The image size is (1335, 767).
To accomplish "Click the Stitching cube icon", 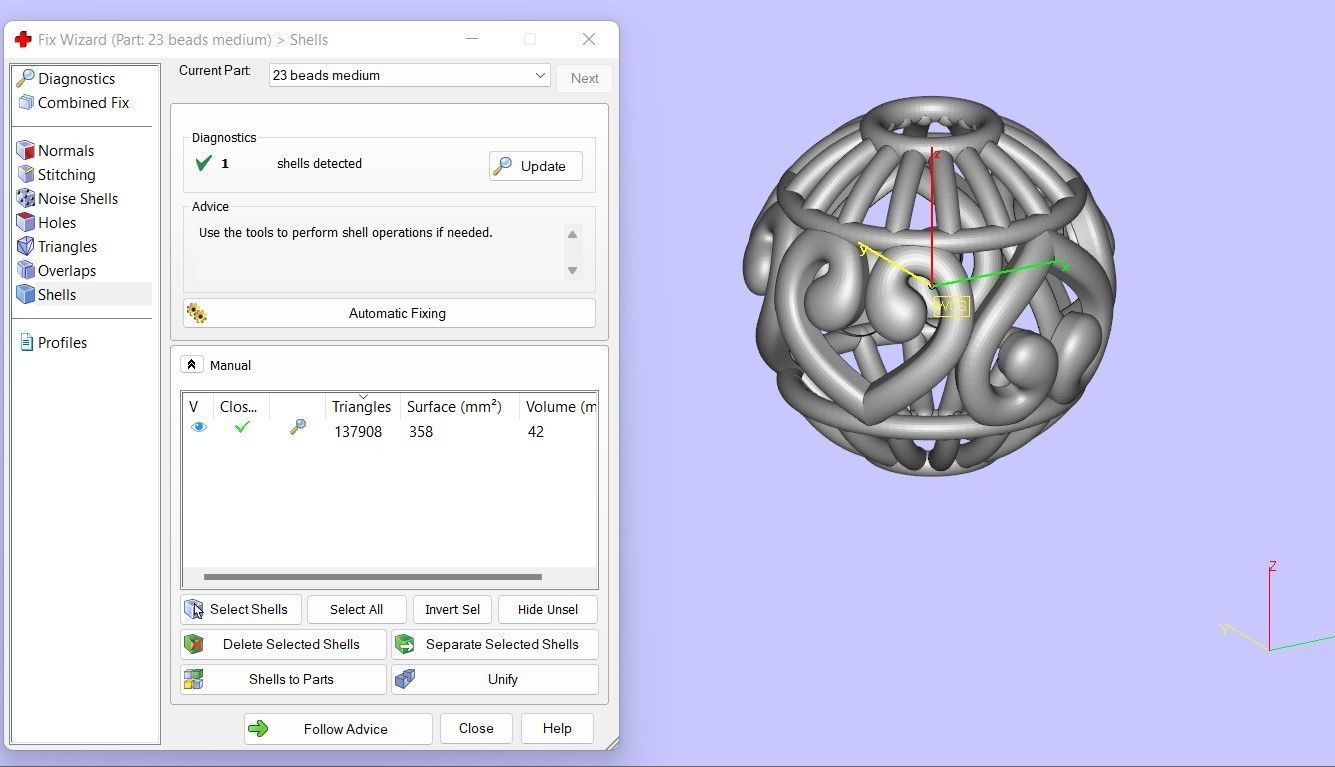I will point(26,174).
